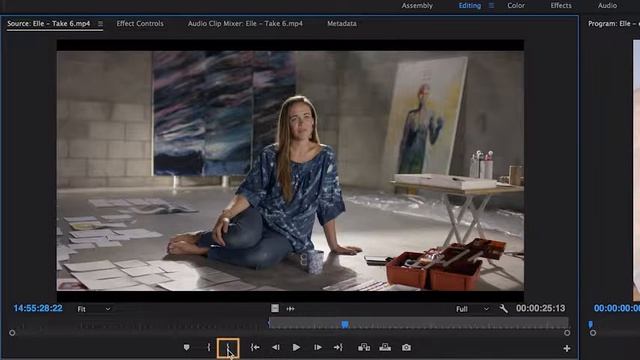Open Source monitor settings wrench
This screenshot has height=360, width=640.
coord(503,309)
